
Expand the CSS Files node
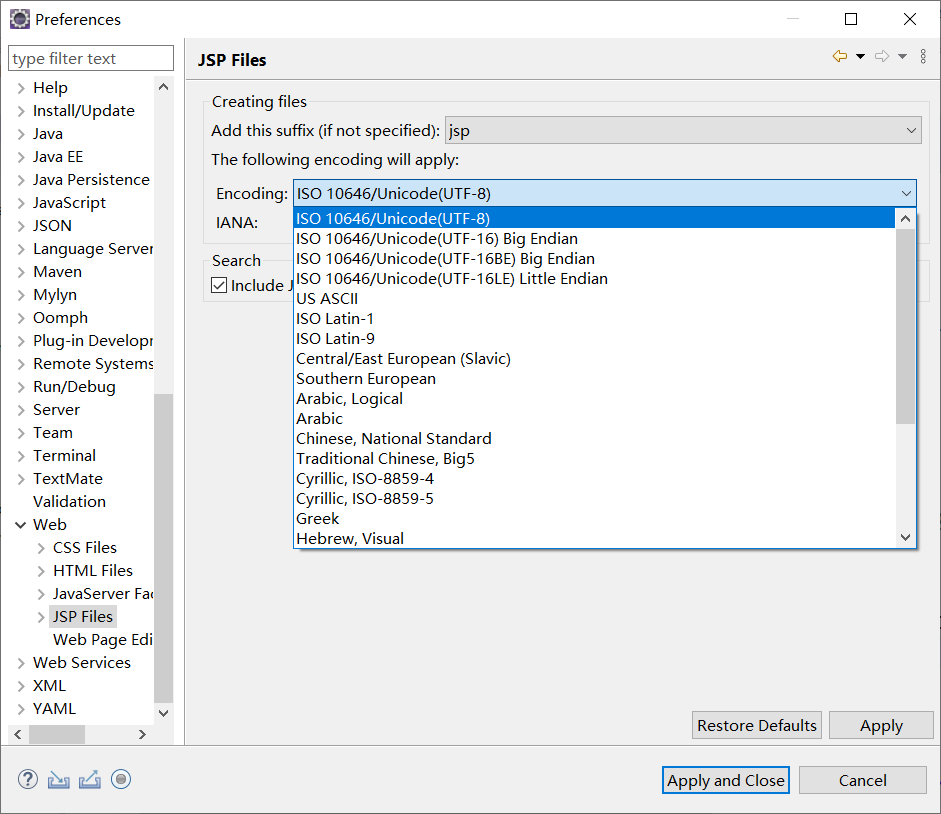click(41, 548)
